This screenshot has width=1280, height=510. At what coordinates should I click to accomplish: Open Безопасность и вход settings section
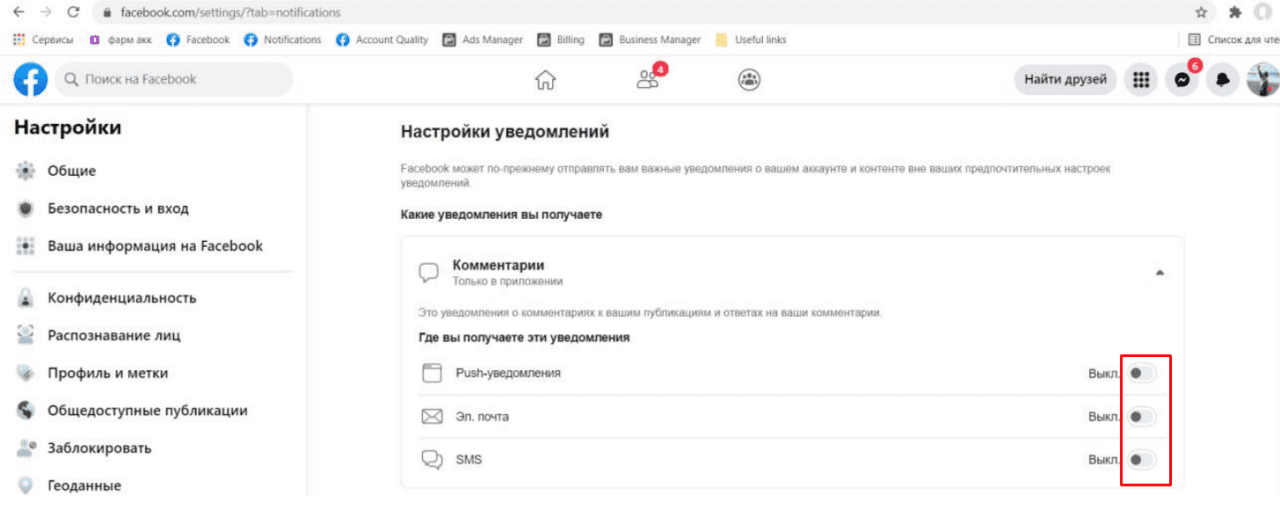click(118, 209)
